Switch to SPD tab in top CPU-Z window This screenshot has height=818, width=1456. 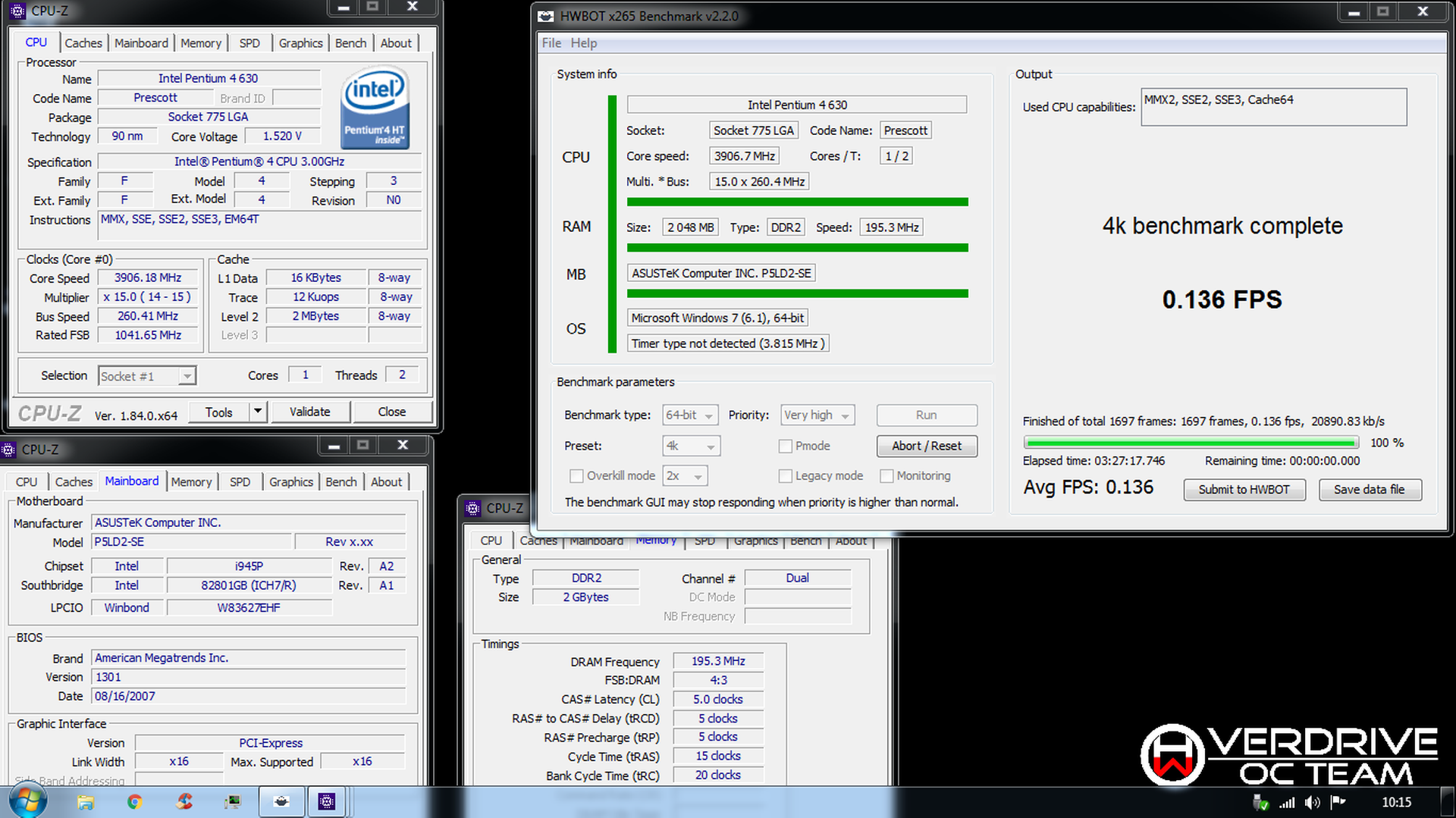pos(249,43)
